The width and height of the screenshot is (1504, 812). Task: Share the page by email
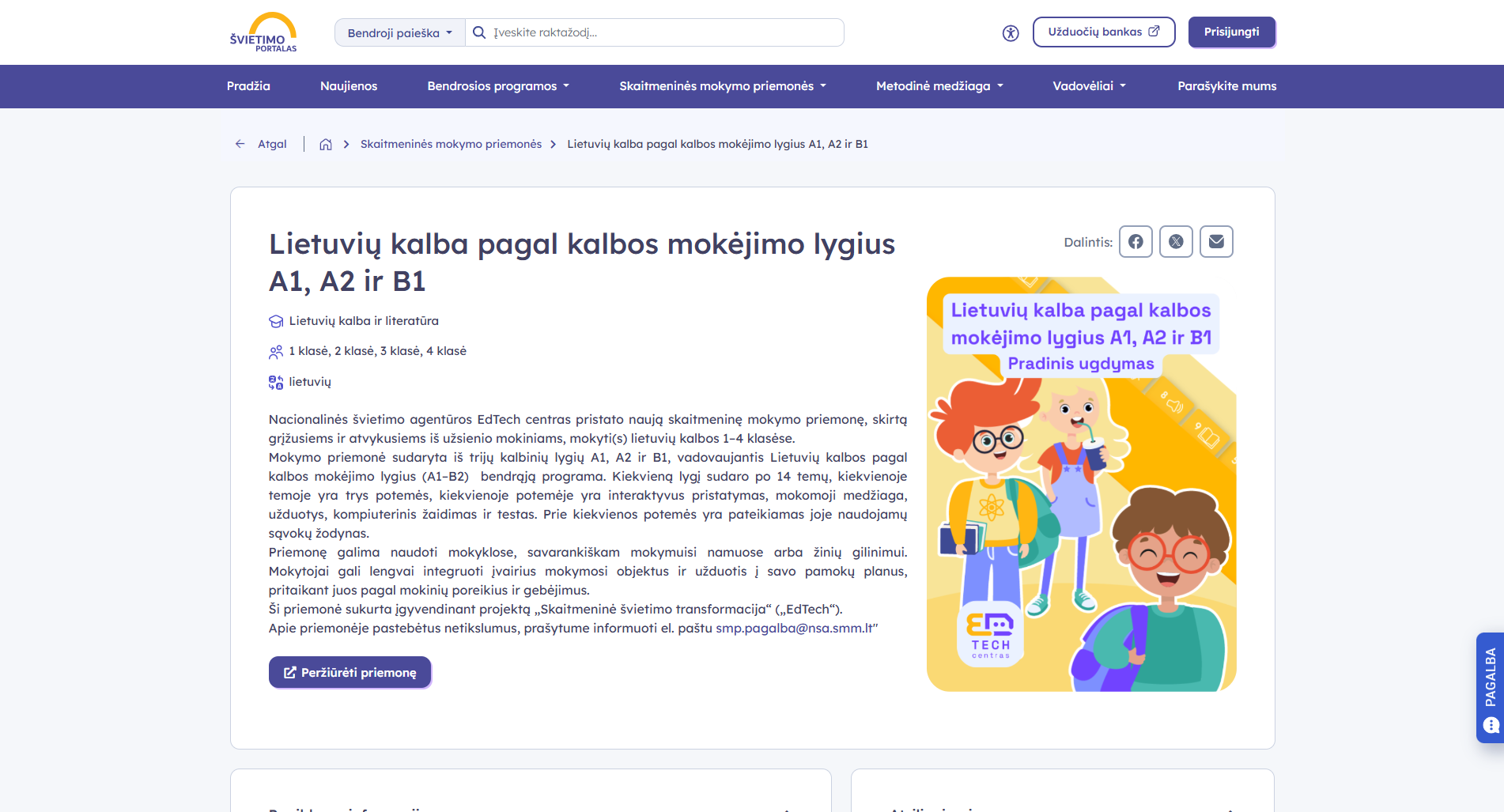point(1216,242)
